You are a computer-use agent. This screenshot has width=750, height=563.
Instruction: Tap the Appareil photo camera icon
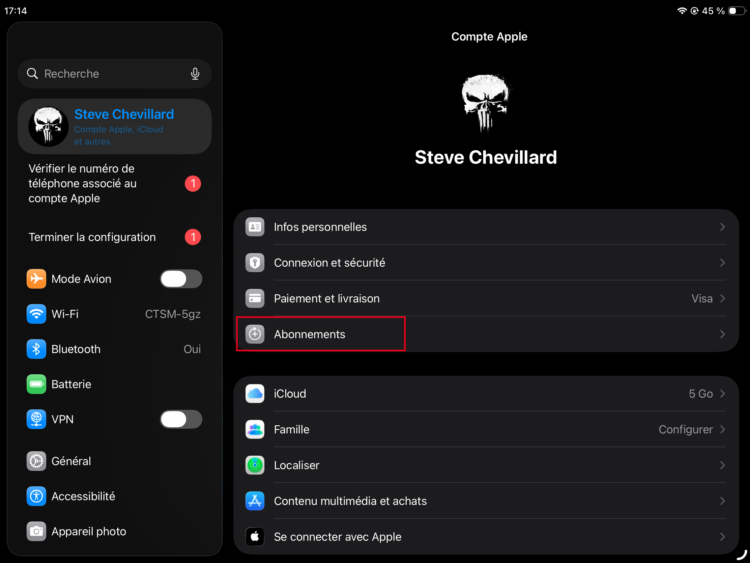coord(36,531)
